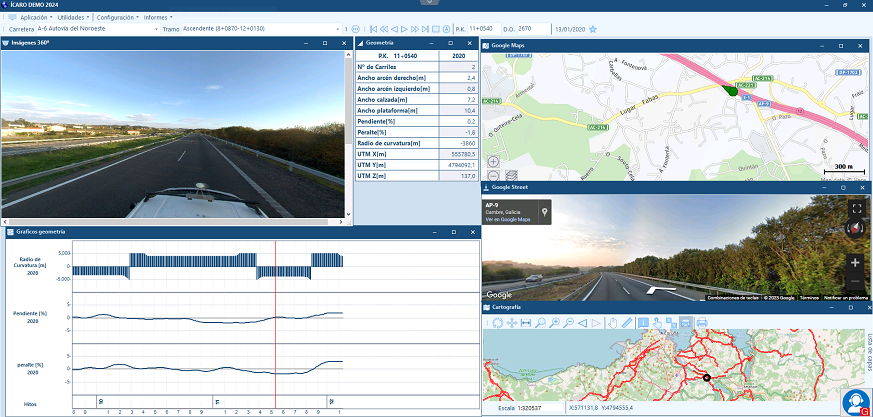Click the print icon in Cartografía toolbar
The width and height of the screenshot is (873, 417).
tap(701, 323)
